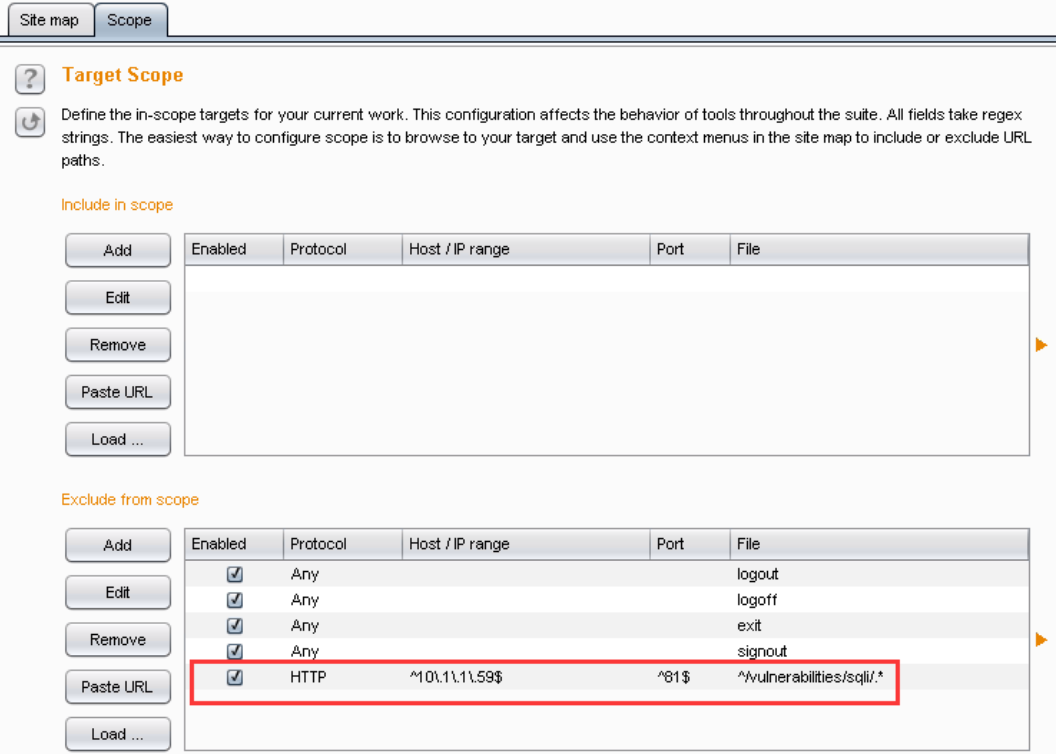Click Paste URL in Exclude from scope

(x=118, y=687)
